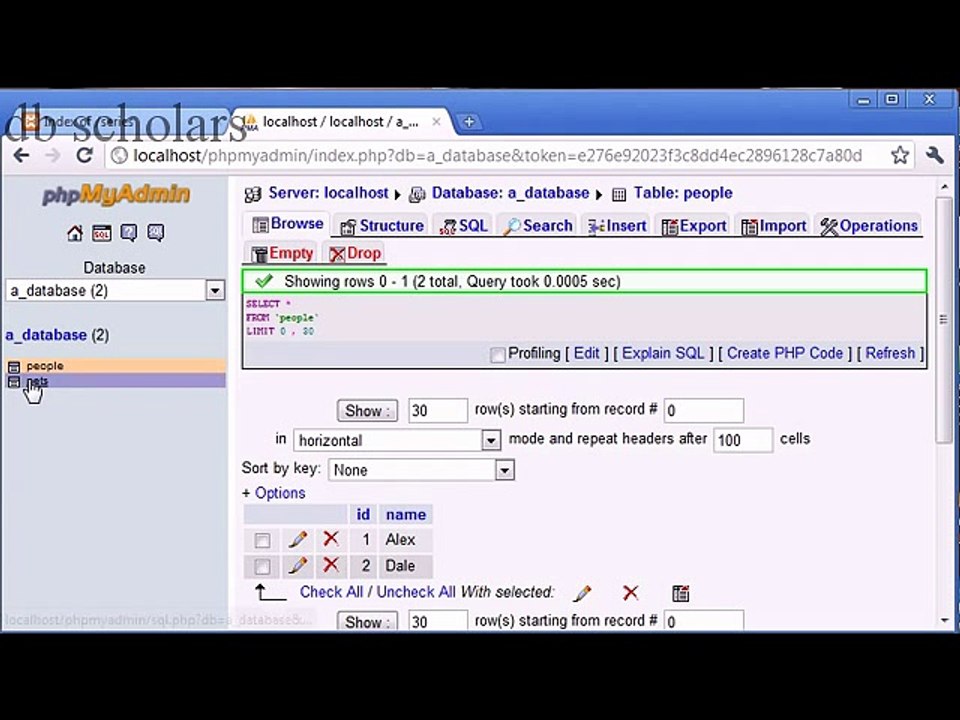Go to phpMyAdmin home icon
The width and height of the screenshot is (960, 720).
tap(75, 233)
